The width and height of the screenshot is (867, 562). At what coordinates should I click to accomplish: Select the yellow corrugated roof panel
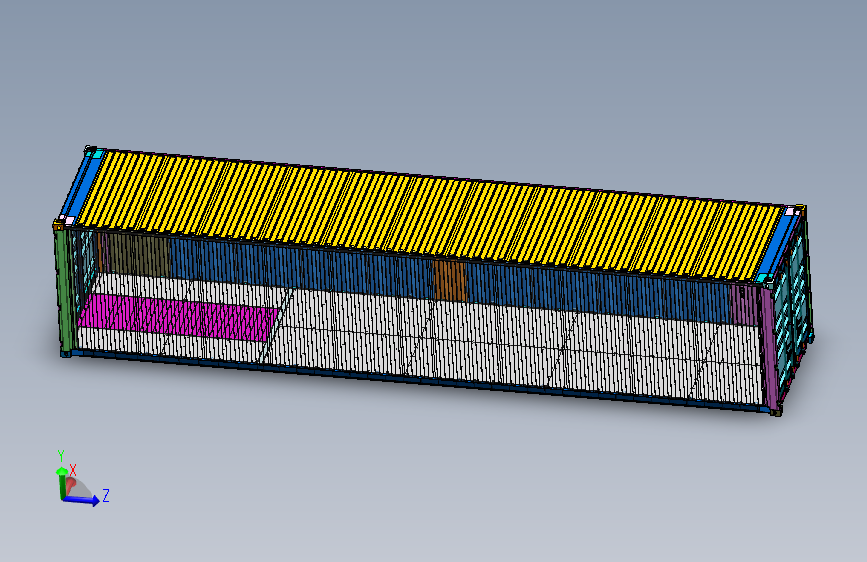[429, 215]
